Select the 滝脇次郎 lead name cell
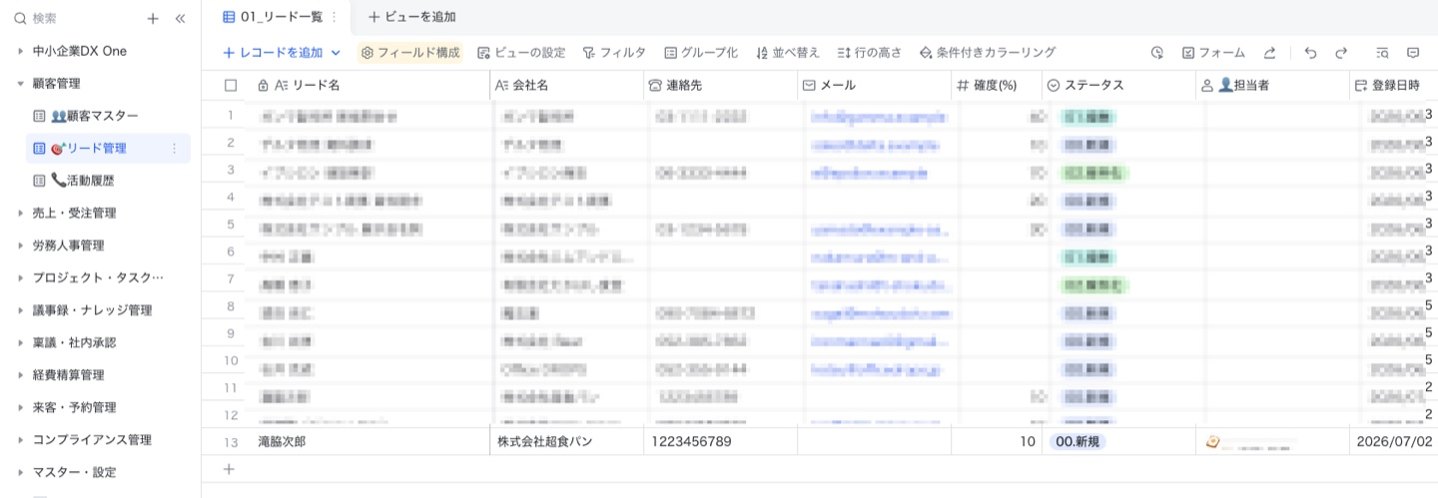1438x498 pixels. (x=369, y=441)
